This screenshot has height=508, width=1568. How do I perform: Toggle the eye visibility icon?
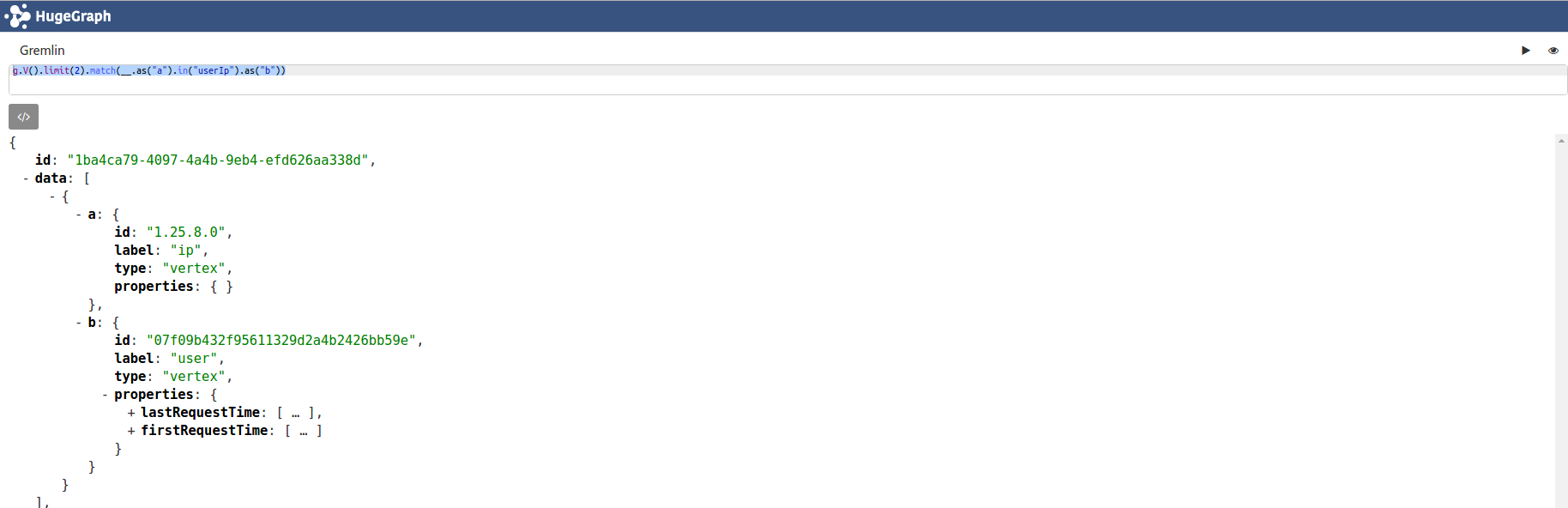(x=1553, y=51)
